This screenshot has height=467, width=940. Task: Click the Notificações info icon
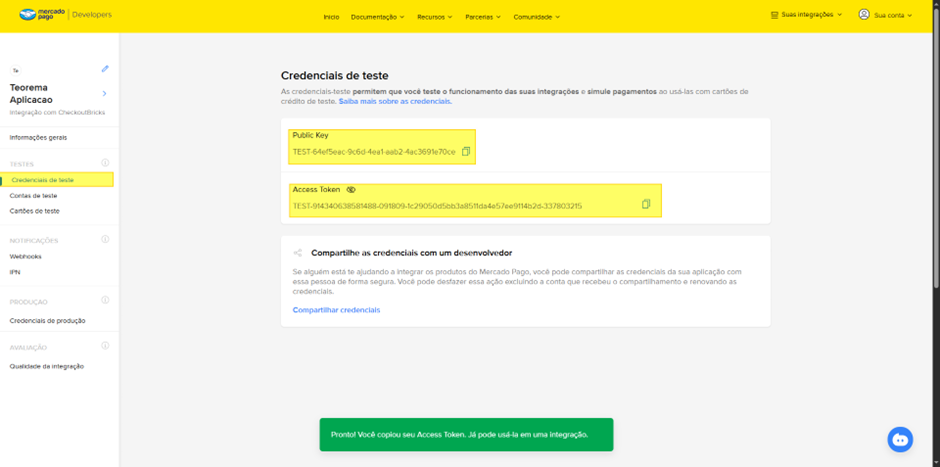(106, 239)
